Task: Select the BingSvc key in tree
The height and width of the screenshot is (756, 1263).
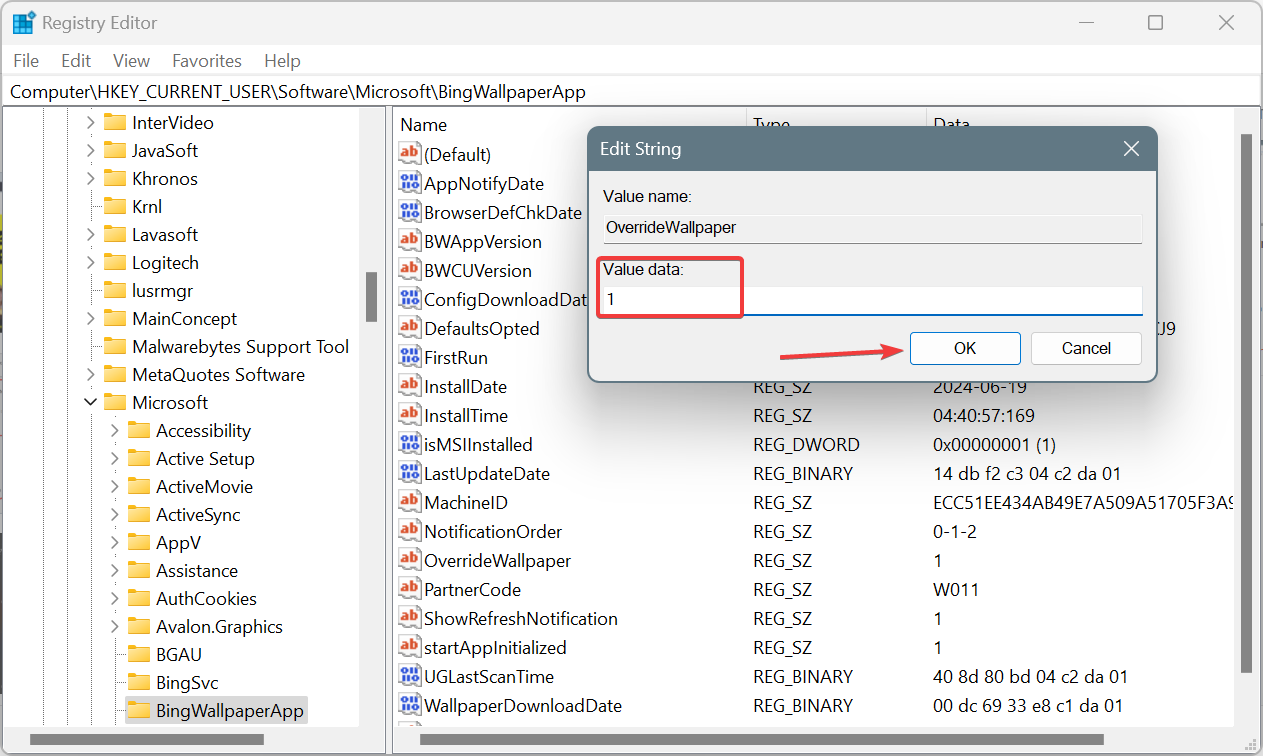Action: (x=187, y=683)
